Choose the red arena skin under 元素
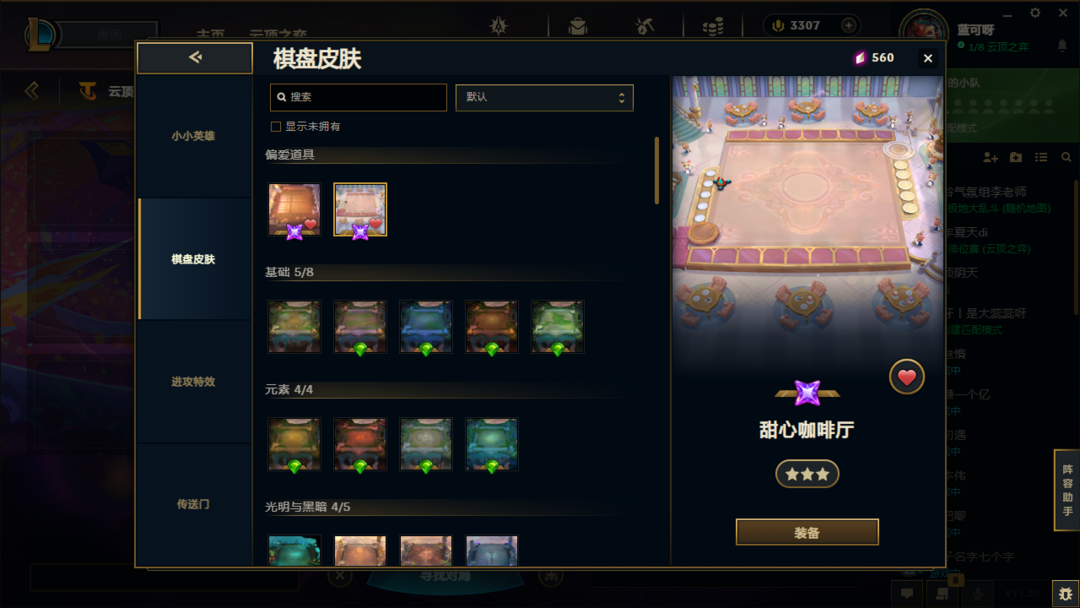 pos(360,444)
